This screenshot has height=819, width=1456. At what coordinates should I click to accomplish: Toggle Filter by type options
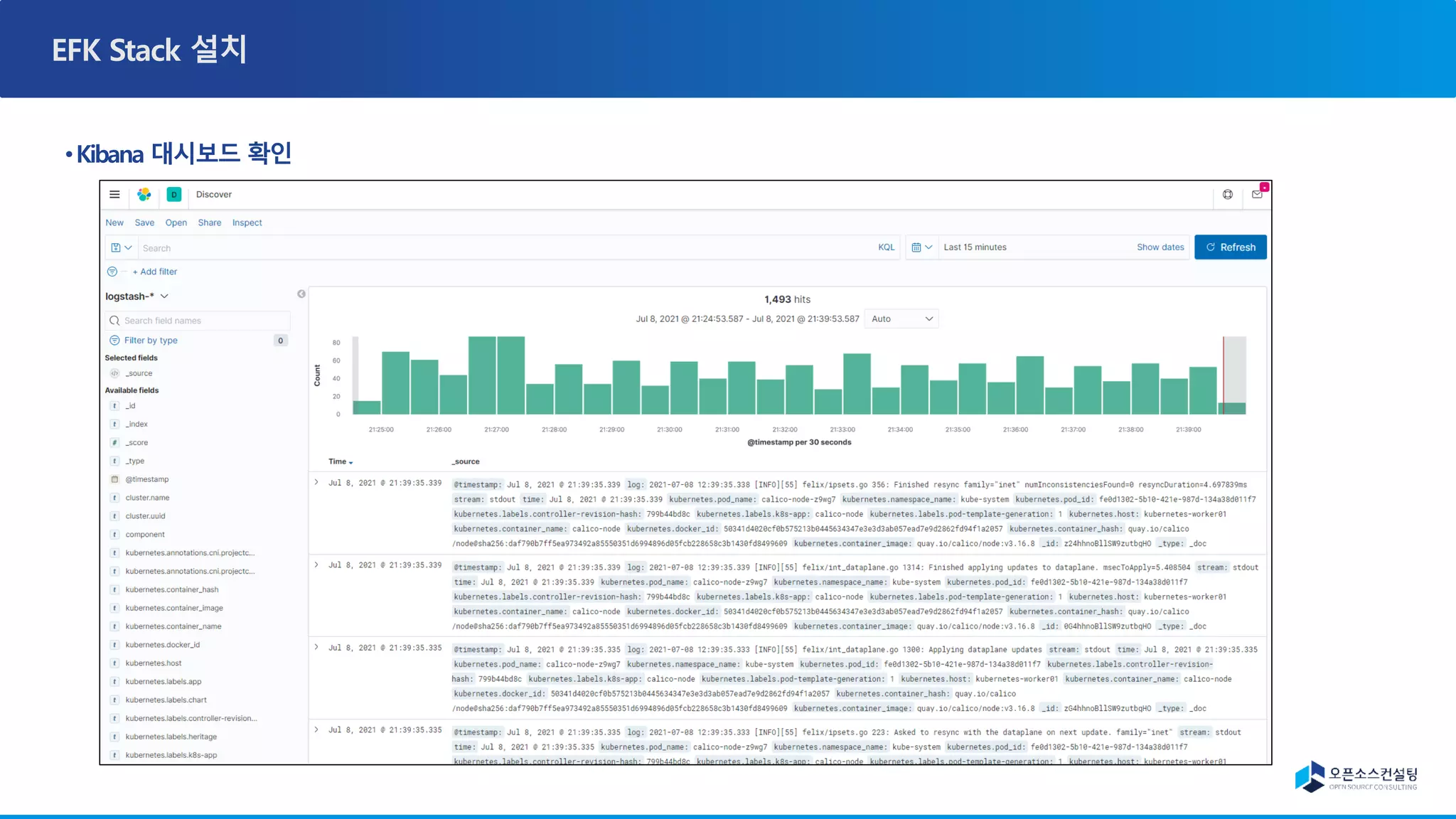pos(151,341)
